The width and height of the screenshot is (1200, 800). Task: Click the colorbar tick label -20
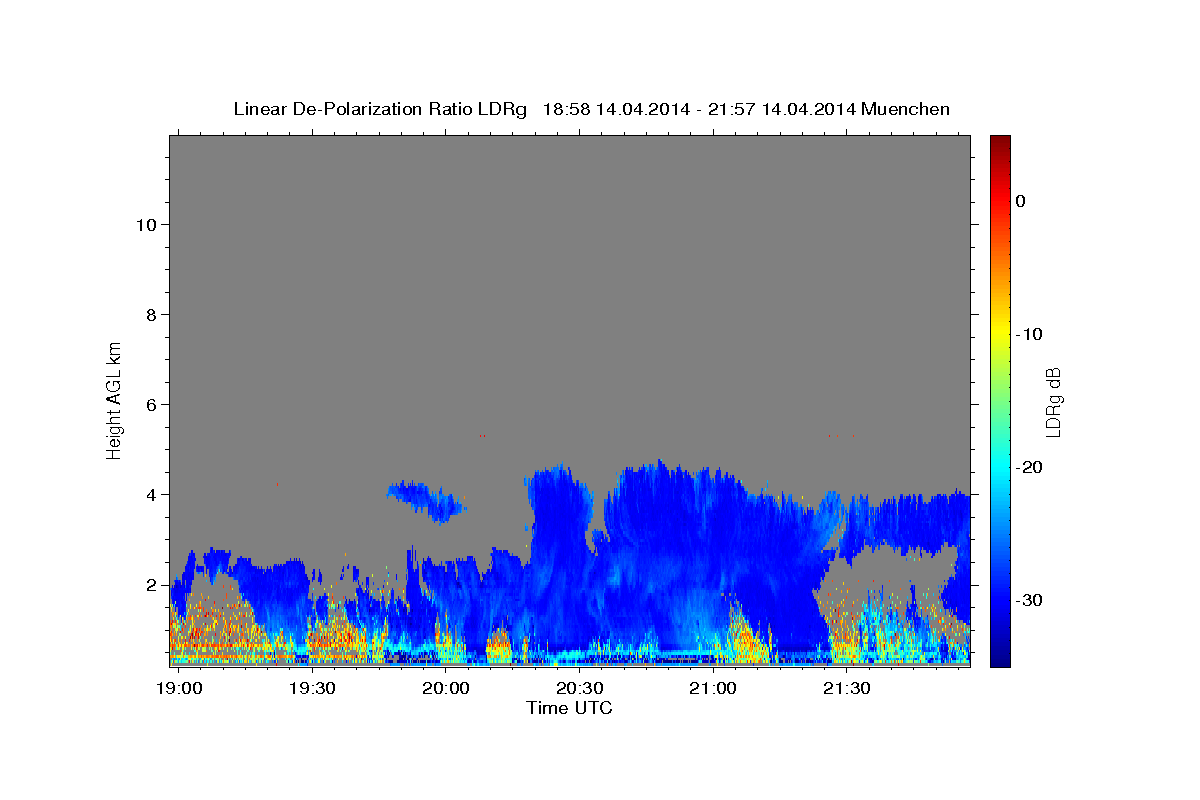point(1029,467)
